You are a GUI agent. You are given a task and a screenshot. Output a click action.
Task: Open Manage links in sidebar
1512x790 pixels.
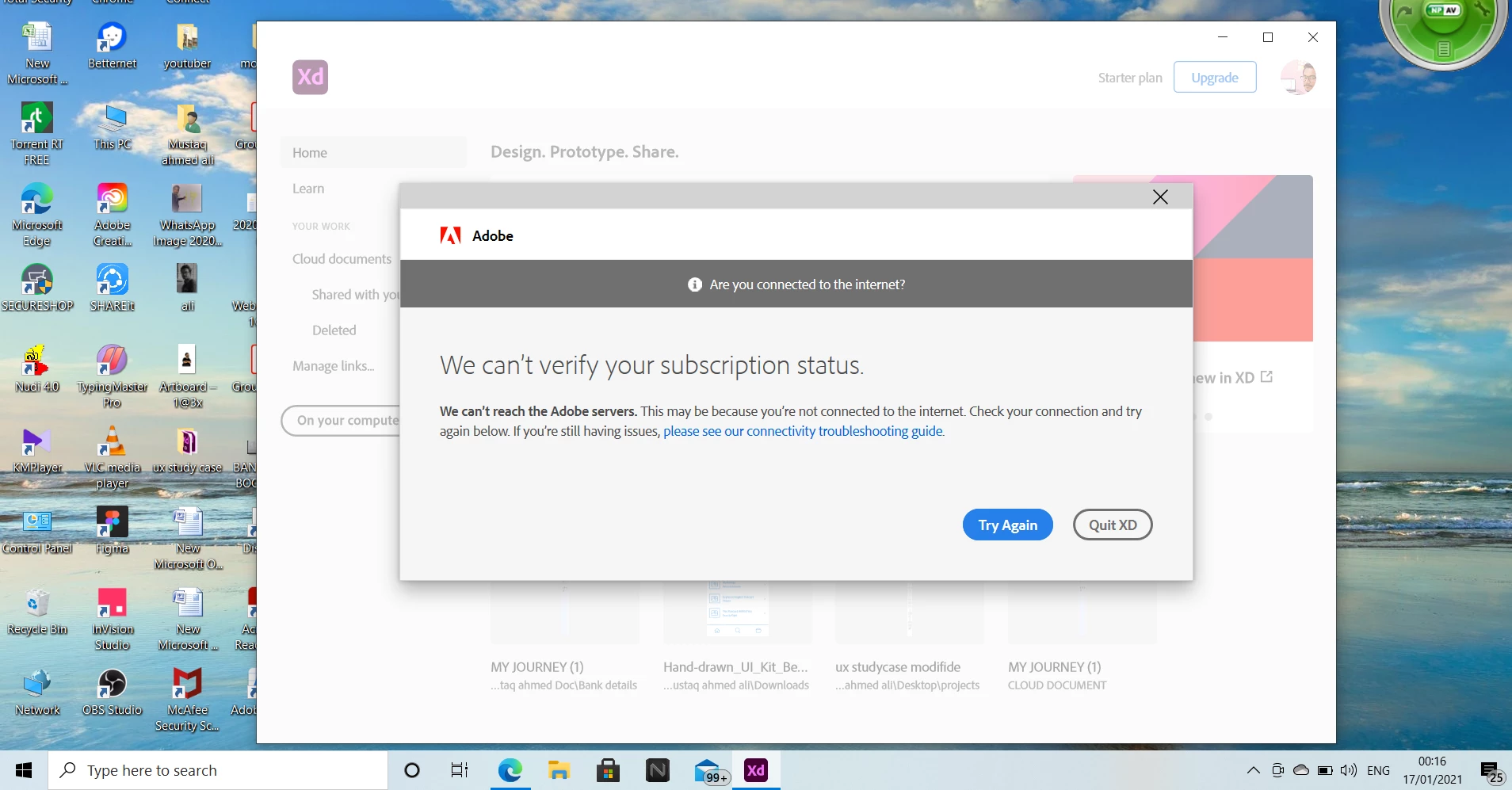[x=333, y=366]
